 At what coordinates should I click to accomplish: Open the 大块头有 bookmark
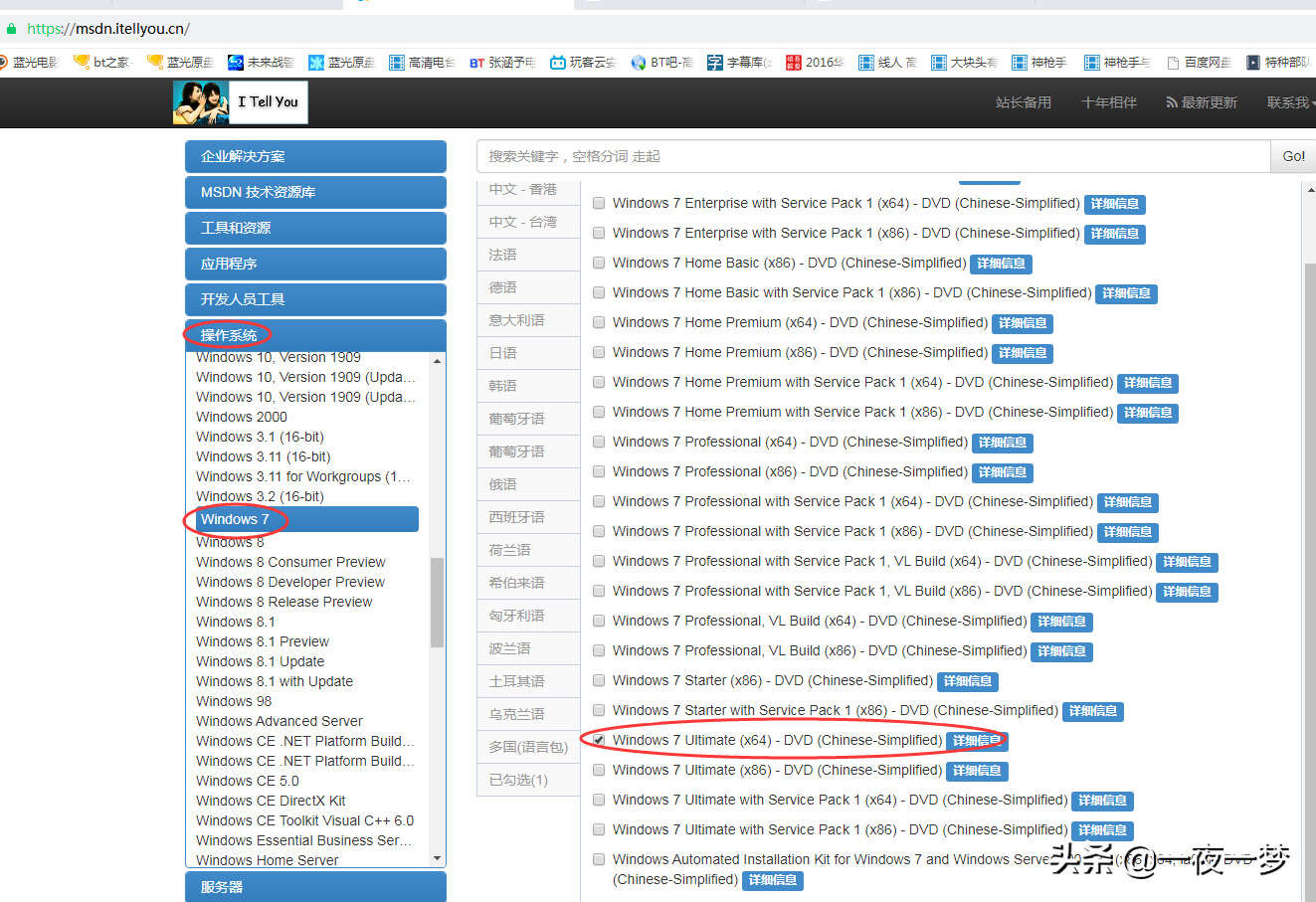point(964,63)
